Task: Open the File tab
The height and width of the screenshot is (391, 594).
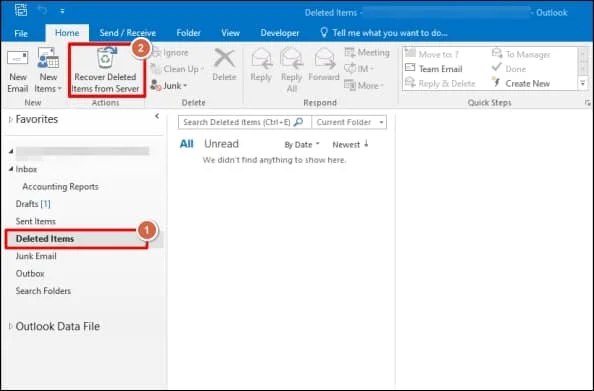Action: (x=21, y=33)
